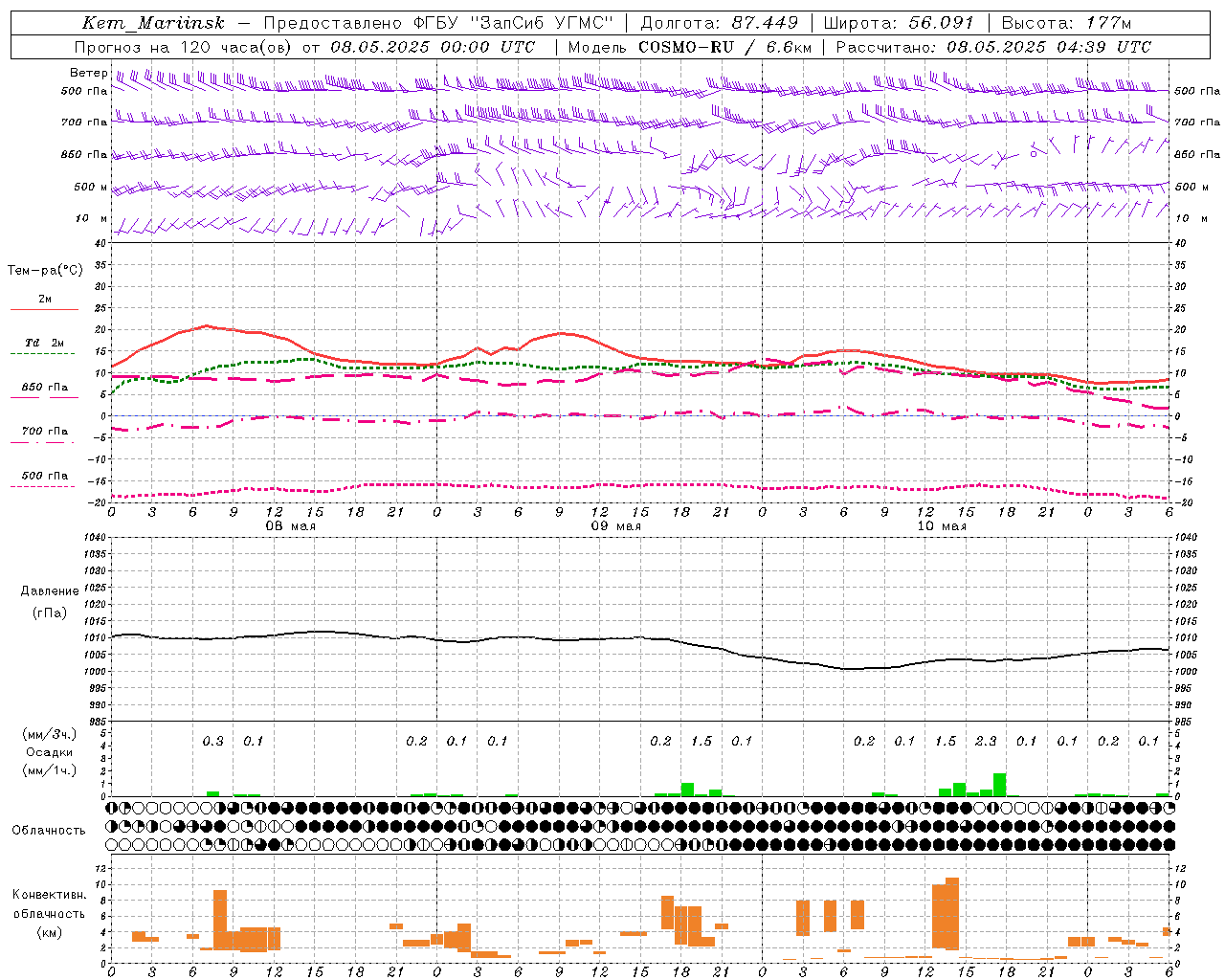
Task: Click the tallest orange convective cloud bar
Action: pyautogui.click(x=952, y=914)
